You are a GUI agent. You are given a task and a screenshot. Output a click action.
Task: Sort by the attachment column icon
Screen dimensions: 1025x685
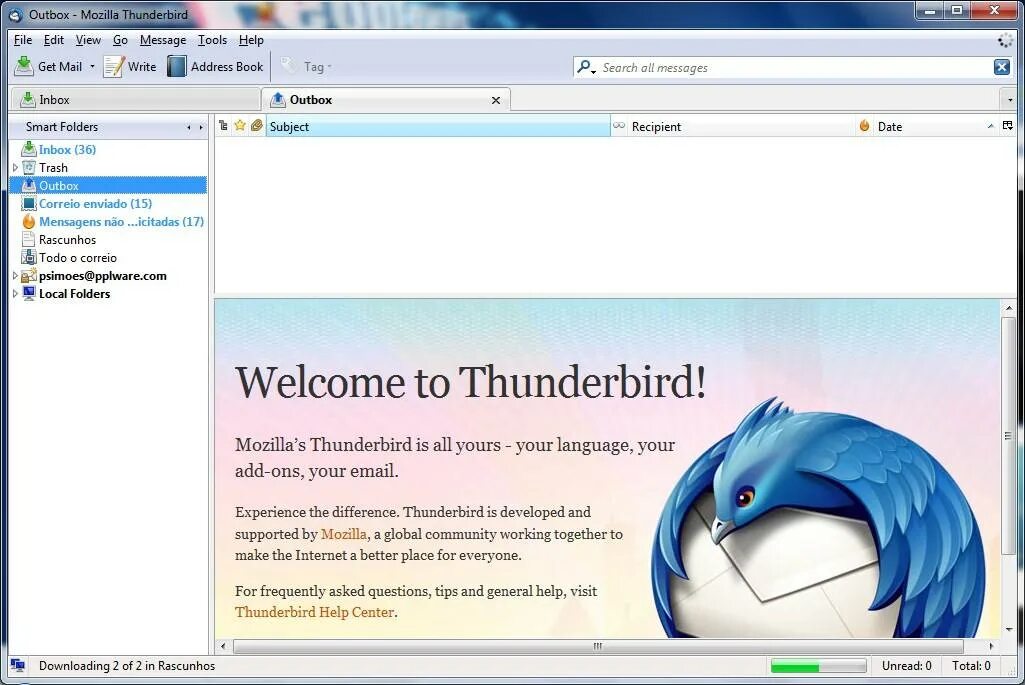click(x=257, y=125)
